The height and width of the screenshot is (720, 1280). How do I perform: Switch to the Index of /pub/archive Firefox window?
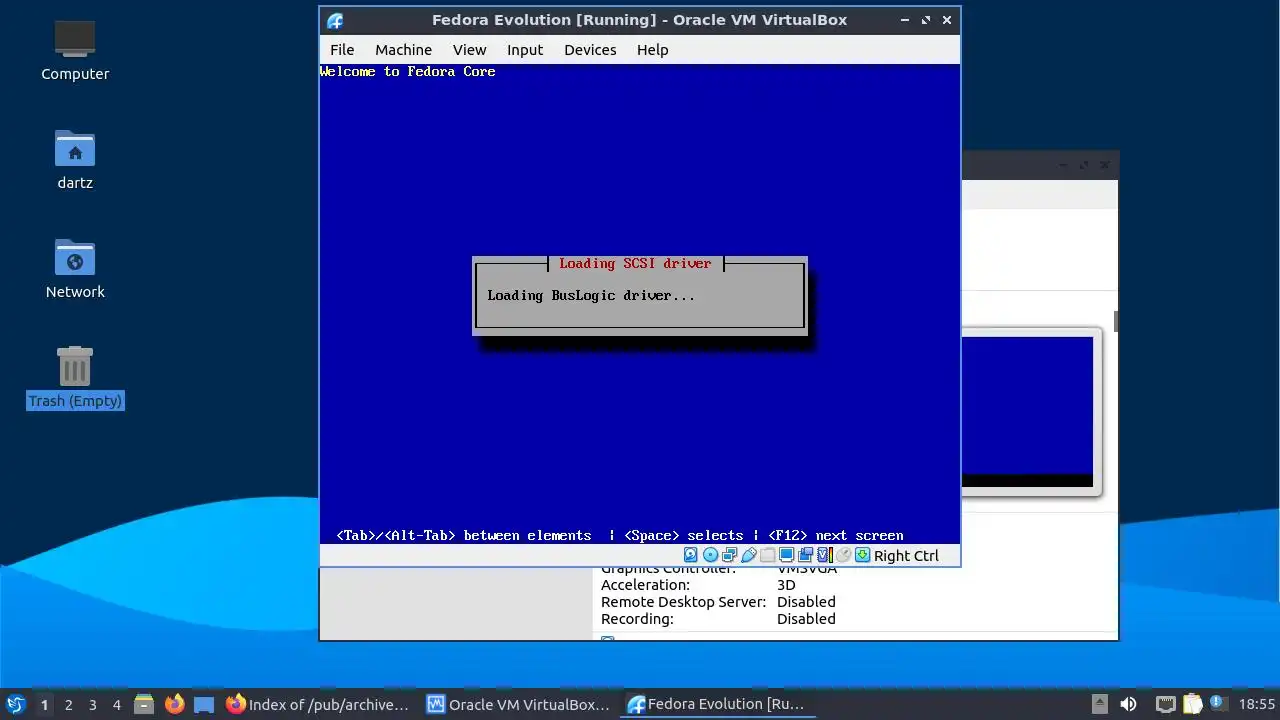point(317,704)
